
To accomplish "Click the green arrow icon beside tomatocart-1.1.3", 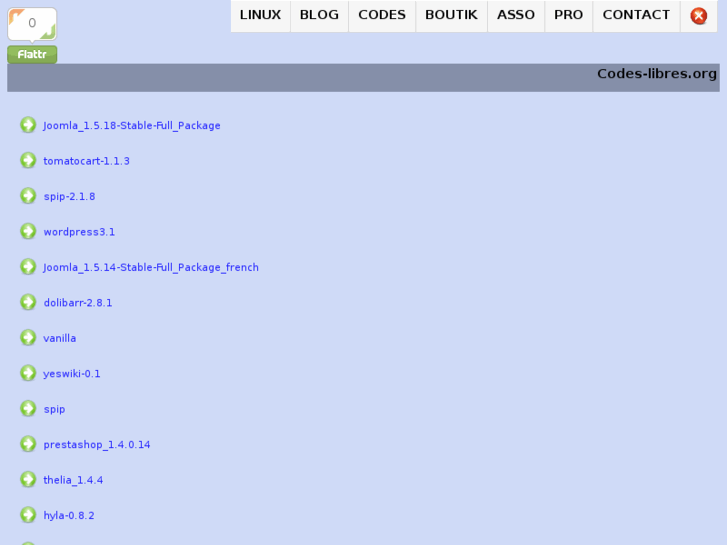I will pos(28,160).
